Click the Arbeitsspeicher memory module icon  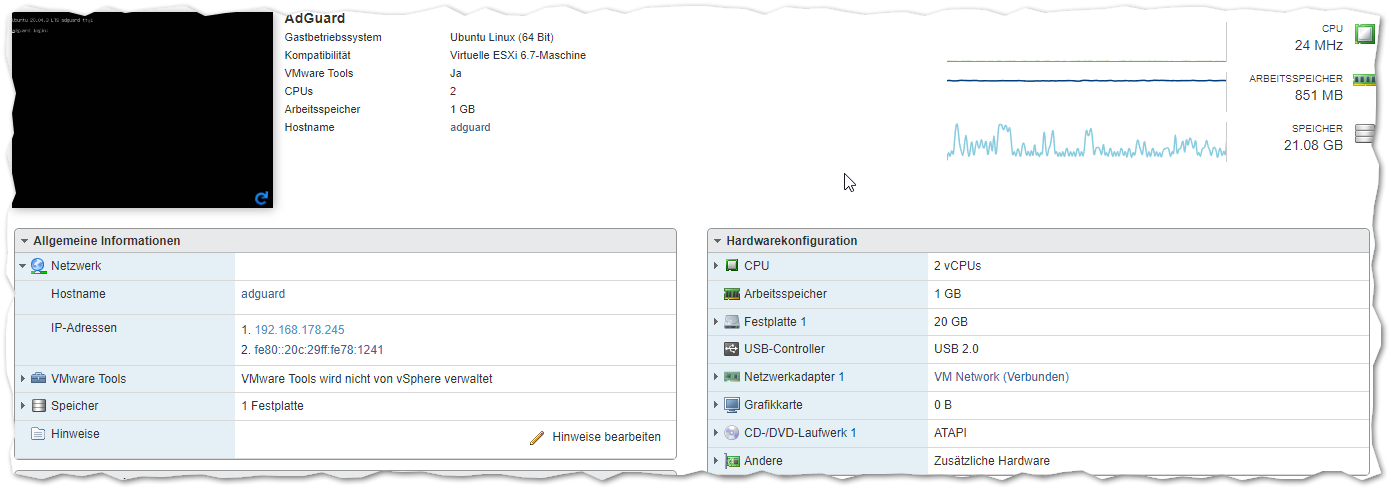(x=1364, y=80)
